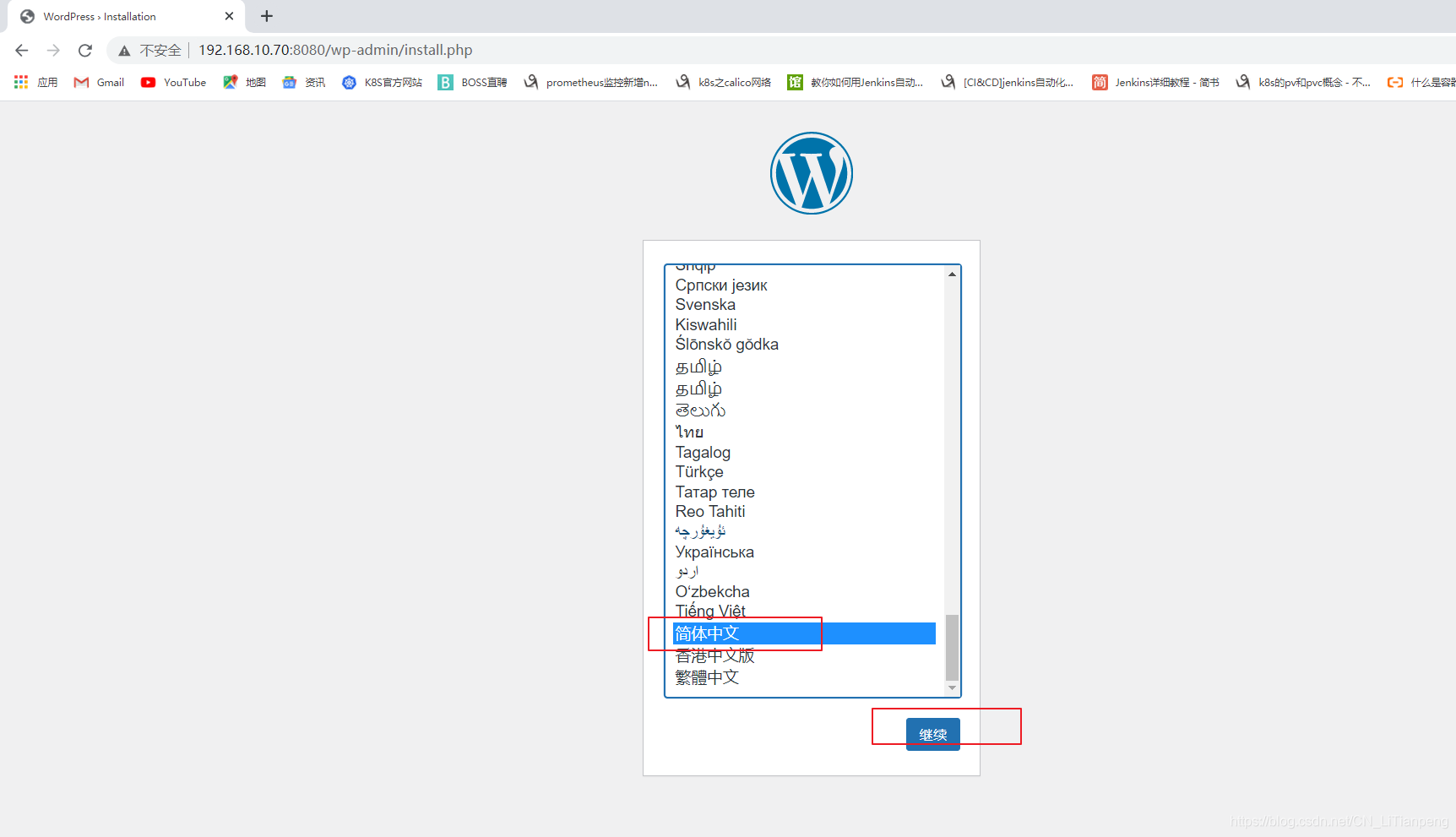Select the Uyghur ئۇيغۇرچە language entry
Screen dimensions: 1456x837
click(804, 531)
